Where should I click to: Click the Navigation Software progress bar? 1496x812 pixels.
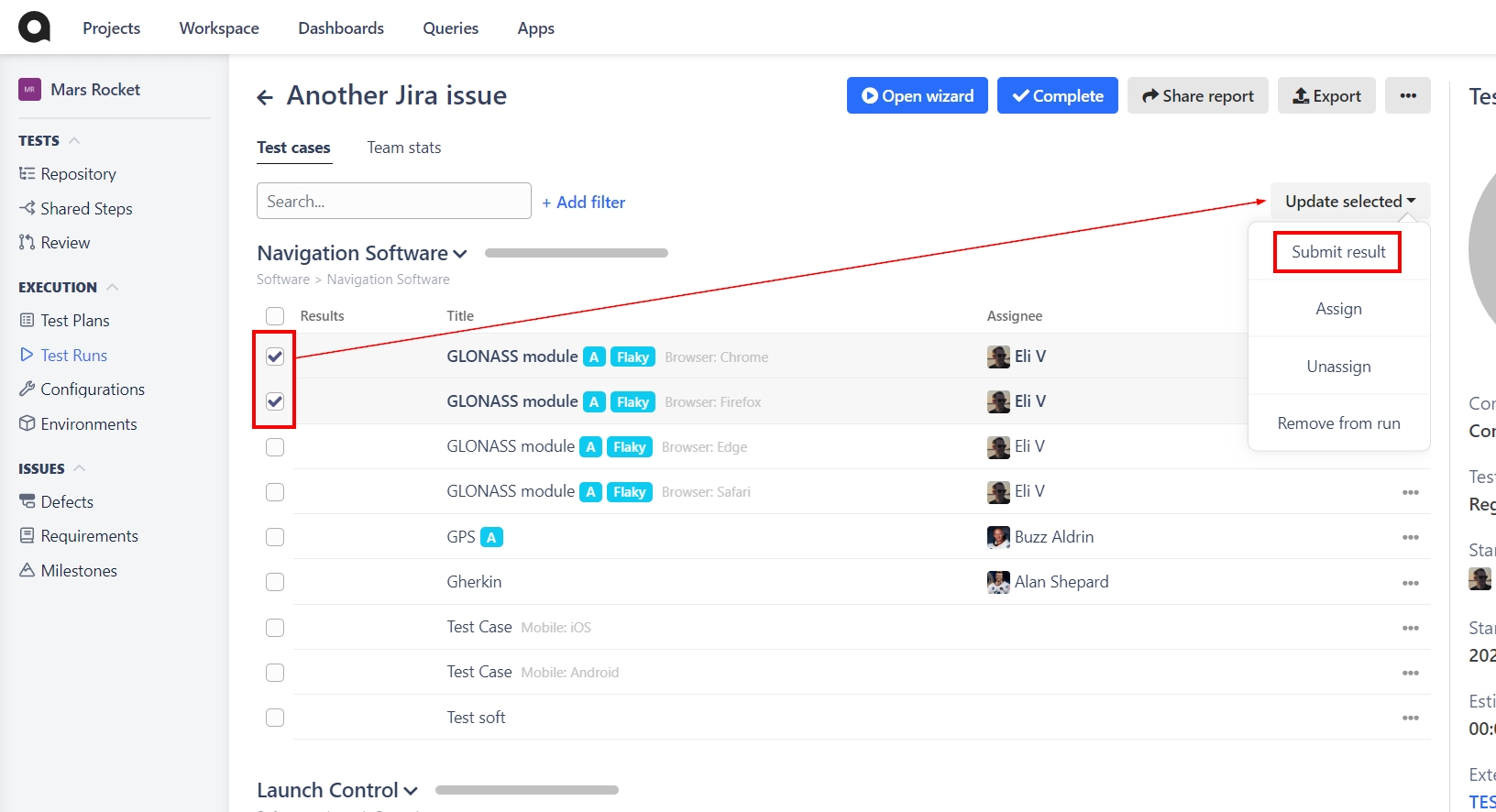[576, 253]
